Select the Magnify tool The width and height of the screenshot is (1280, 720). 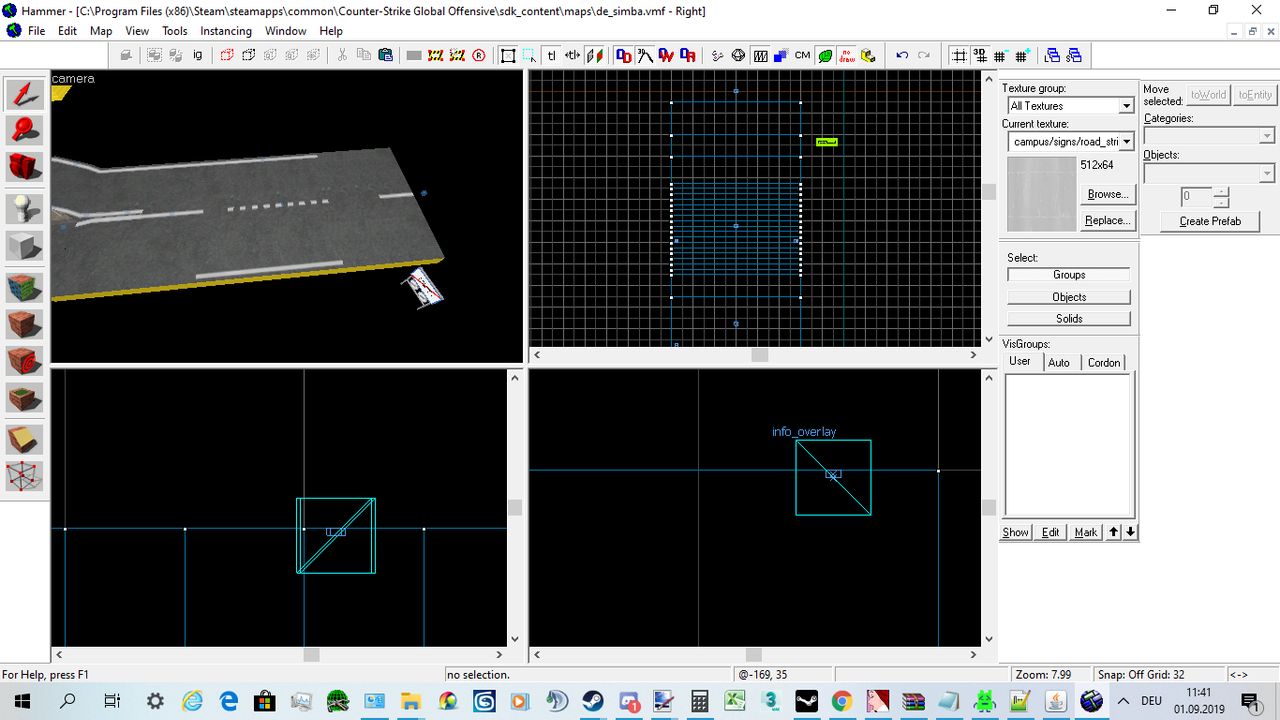25,130
